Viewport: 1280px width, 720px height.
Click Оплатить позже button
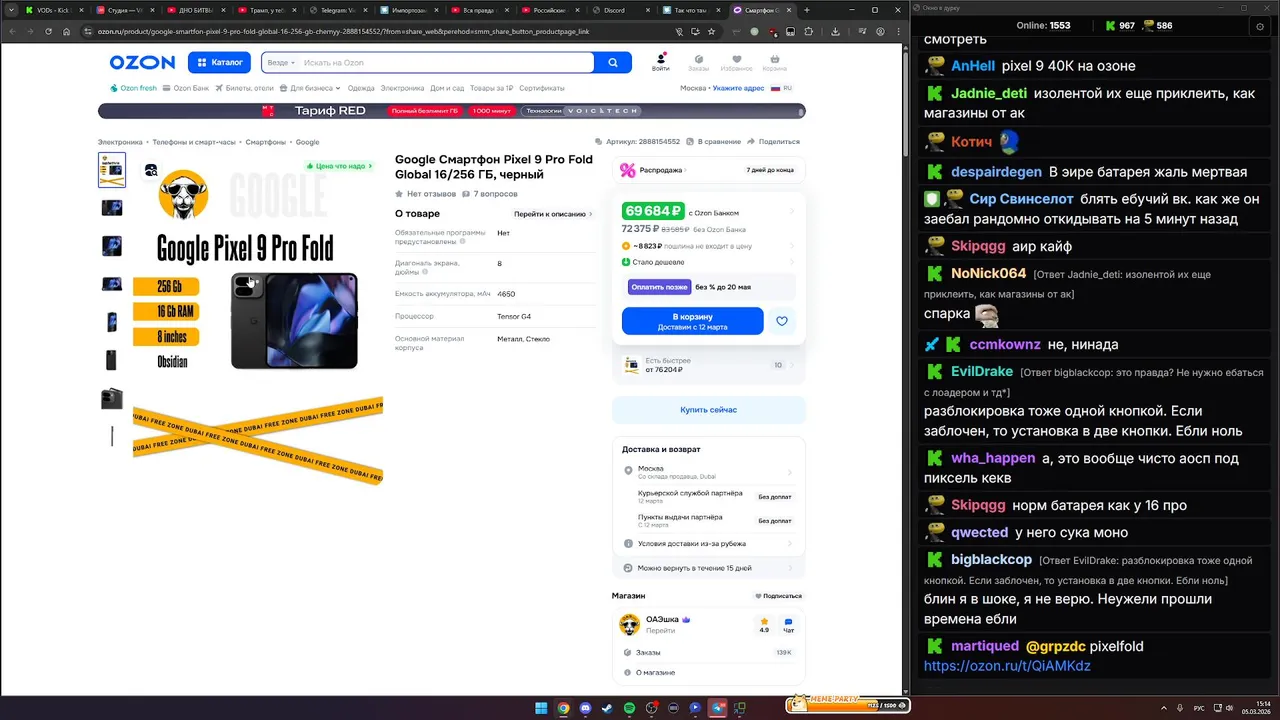(x=660, y=287)
